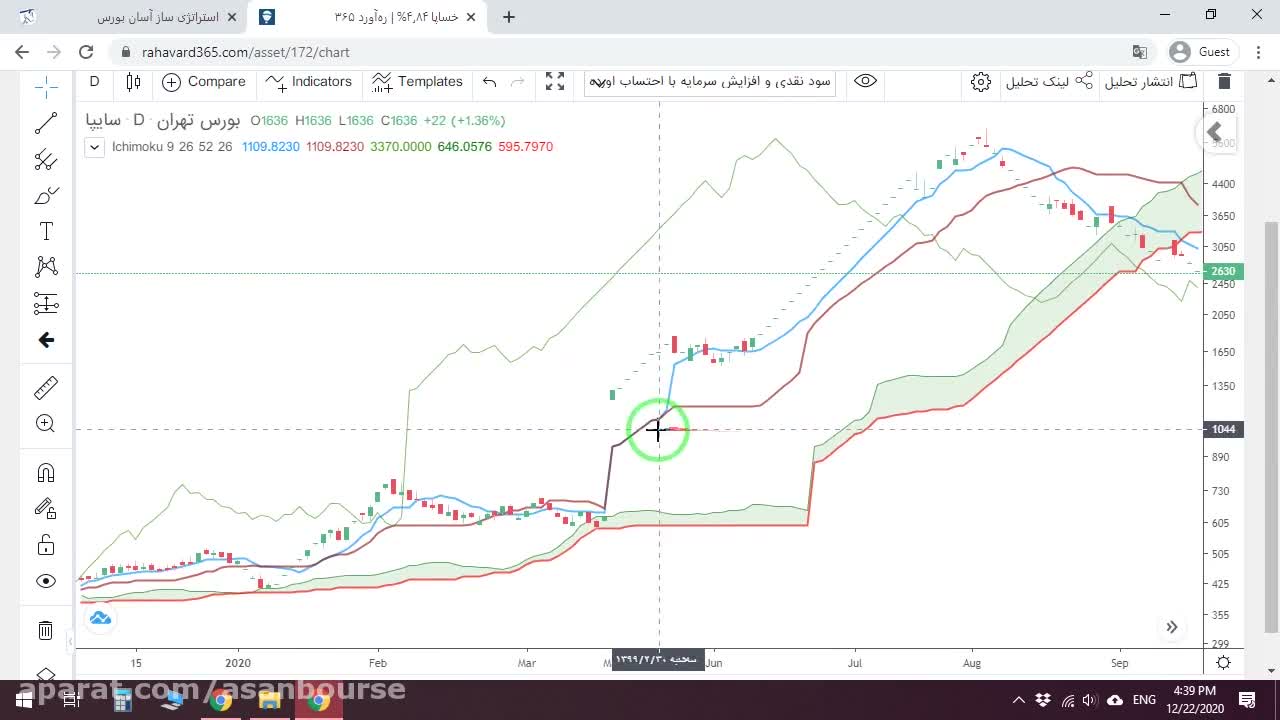Change the D time interval

pyautogui.click(x=95, y=82)
